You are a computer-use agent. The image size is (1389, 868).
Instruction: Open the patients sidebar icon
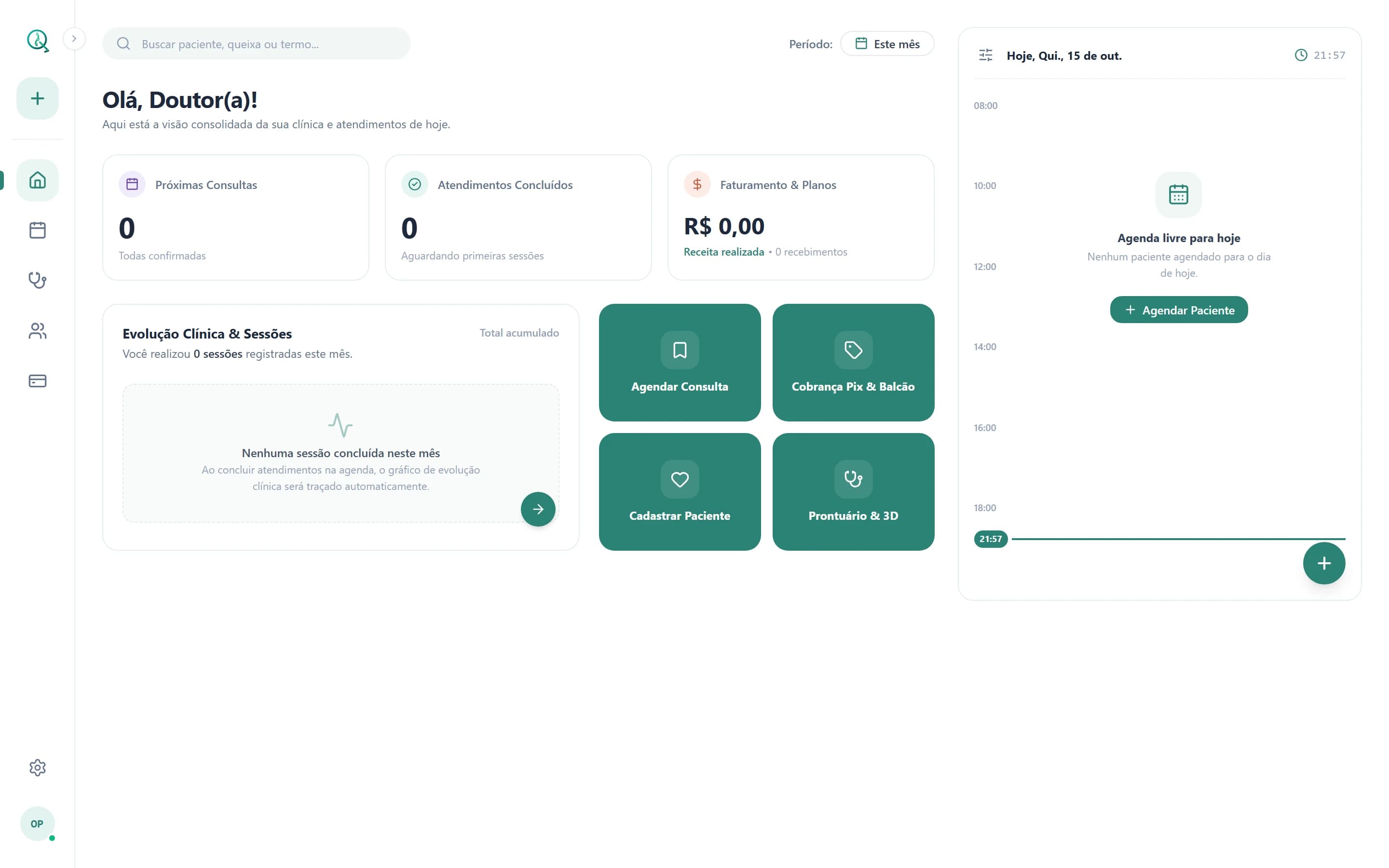click(x=37, y=331)
